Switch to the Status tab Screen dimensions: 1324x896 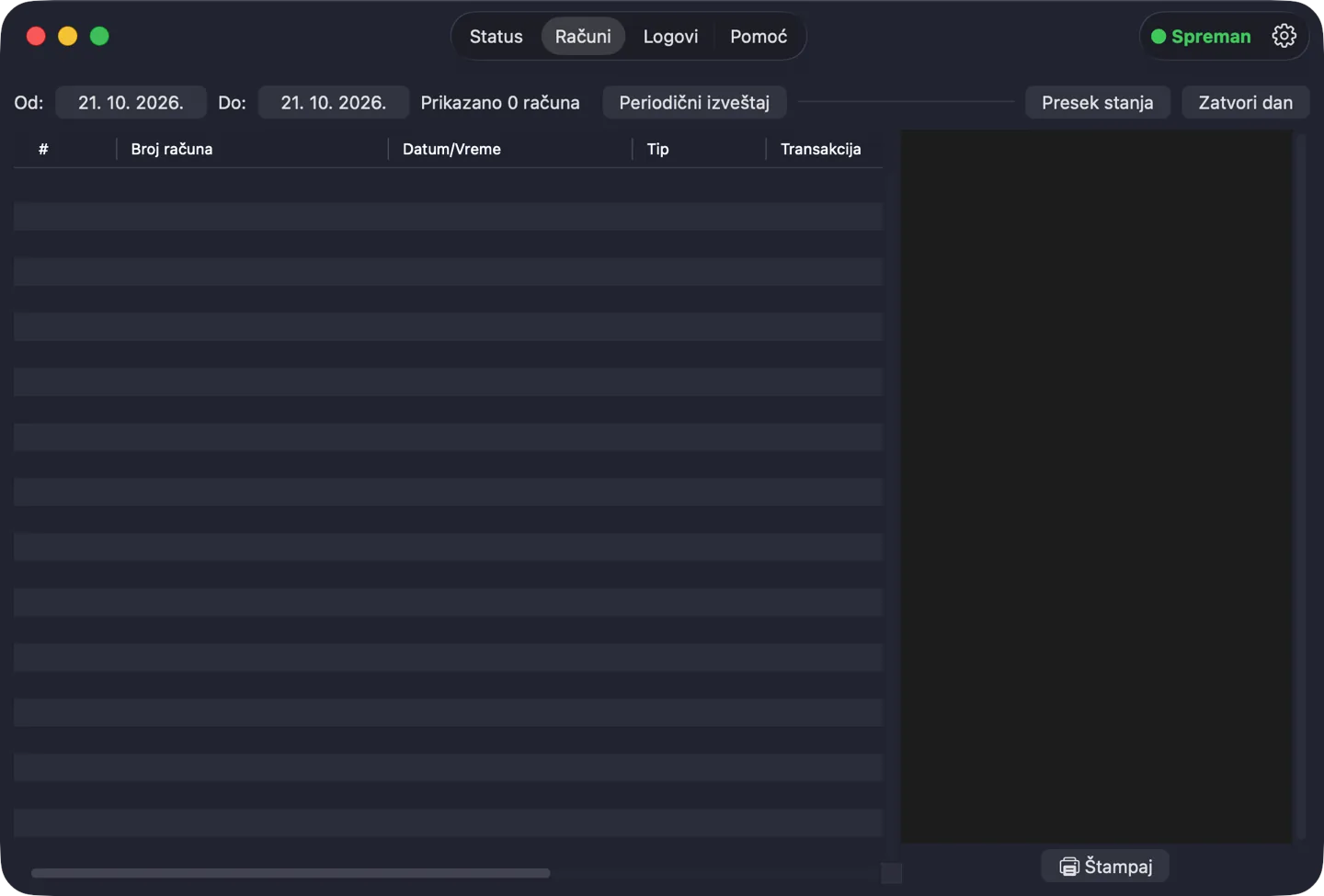point(496,37)
